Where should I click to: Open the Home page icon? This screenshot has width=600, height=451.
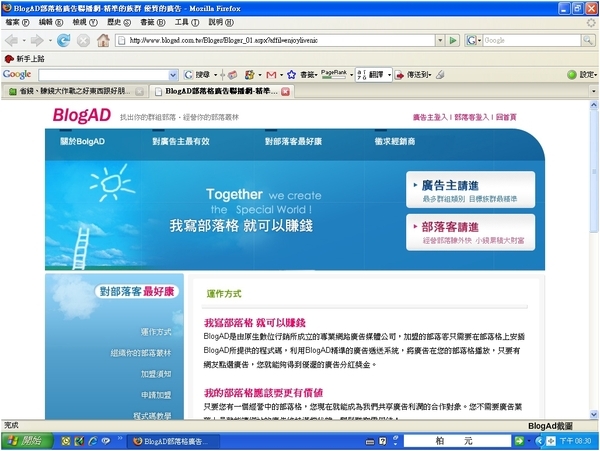coord(103,40)
